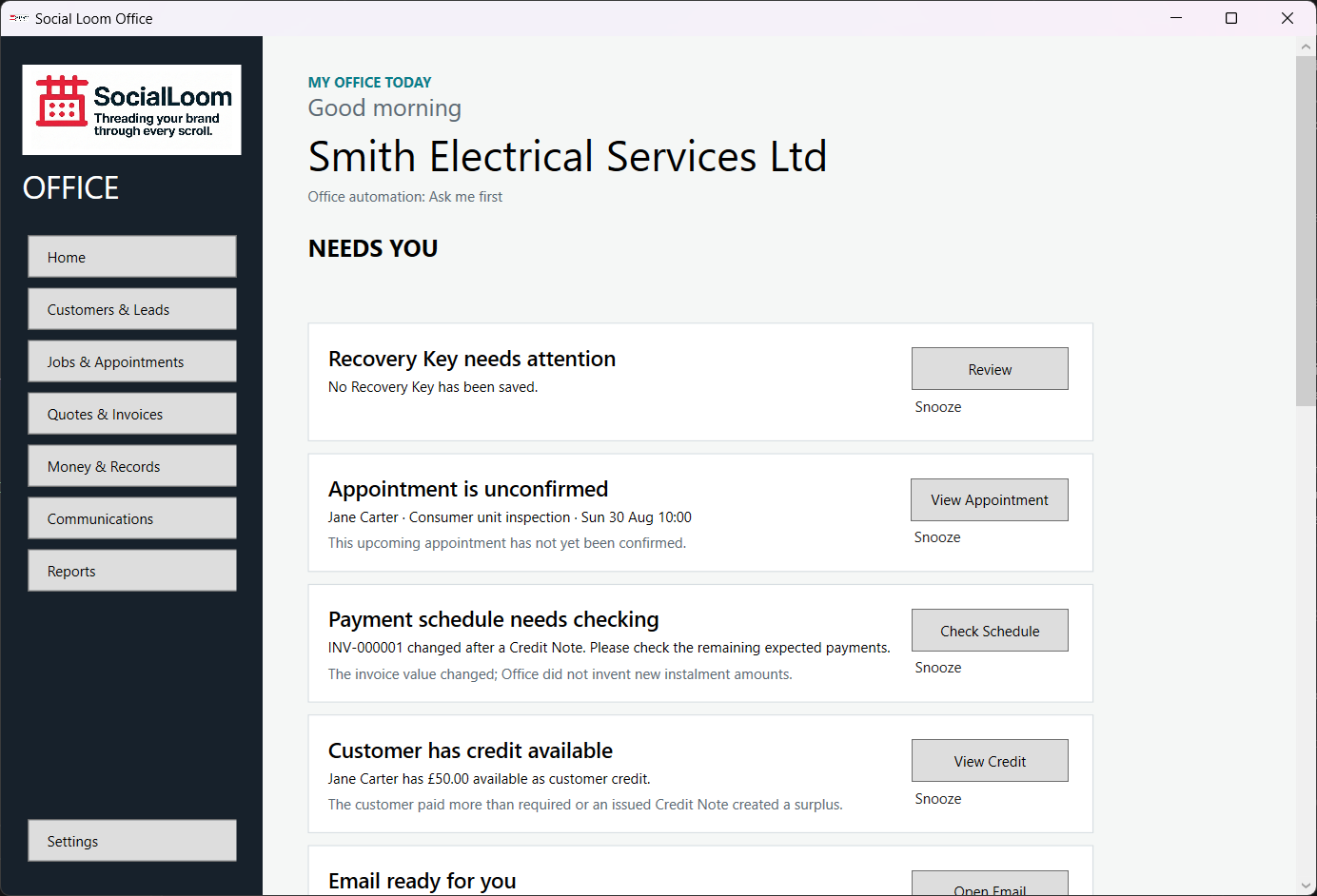Open the Reports section
Screen dimensions: 1317x896
click(132, 571)
